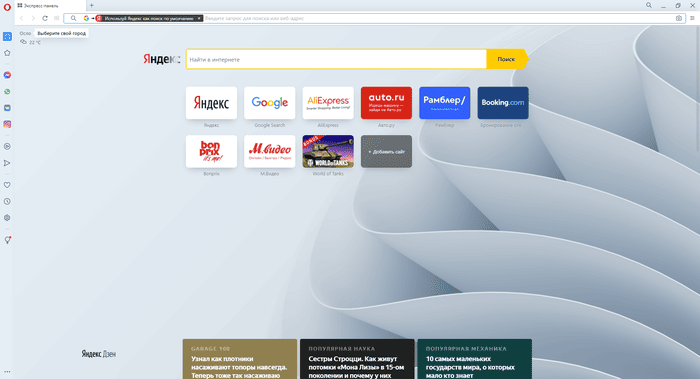Open the Easy Setup menu icon
The image size is (700, 379).
click(x=692, y=18)
